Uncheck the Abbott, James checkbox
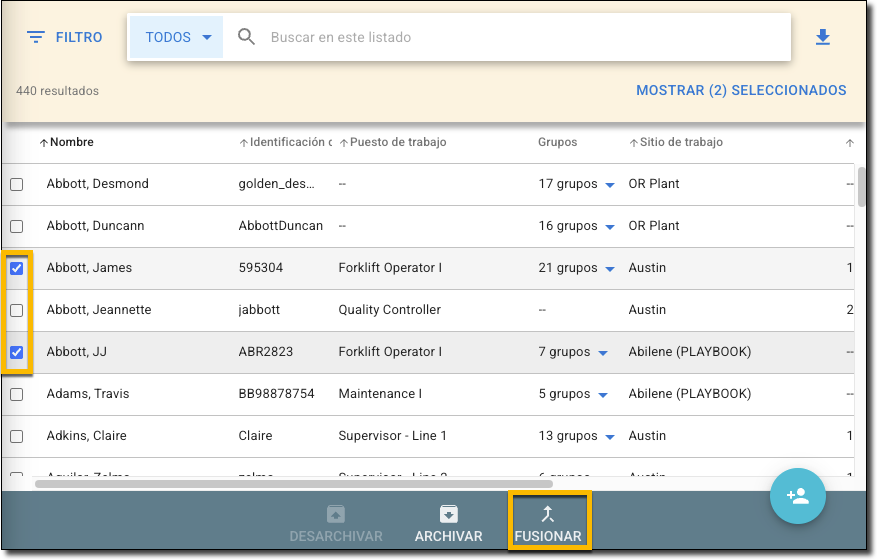This screenshot has height=560, width=877. click(x=17, y=268)
